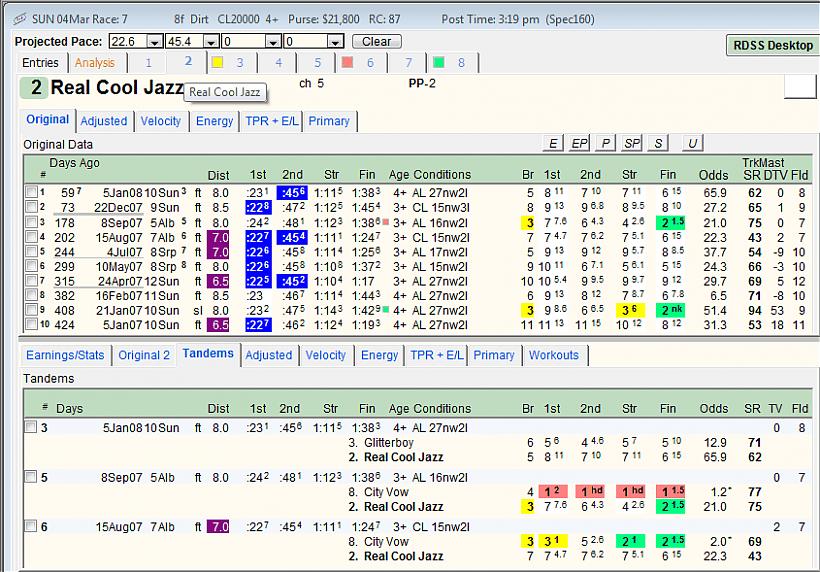Click the Odds column header in Original Data
The width and height of the screenshot is (820, 572).
click(x=713, y=175)
